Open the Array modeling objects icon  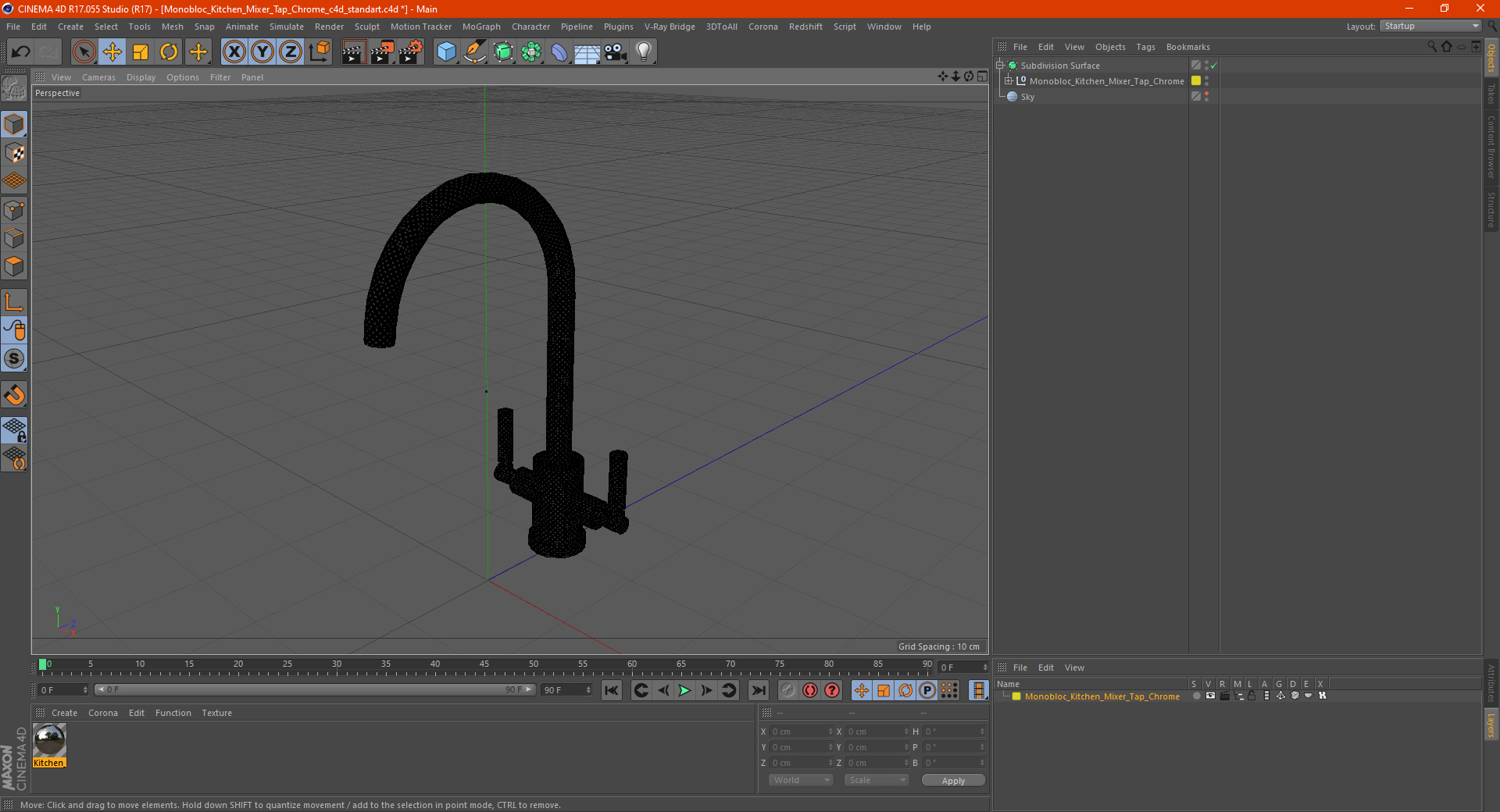tap(531, 52)
